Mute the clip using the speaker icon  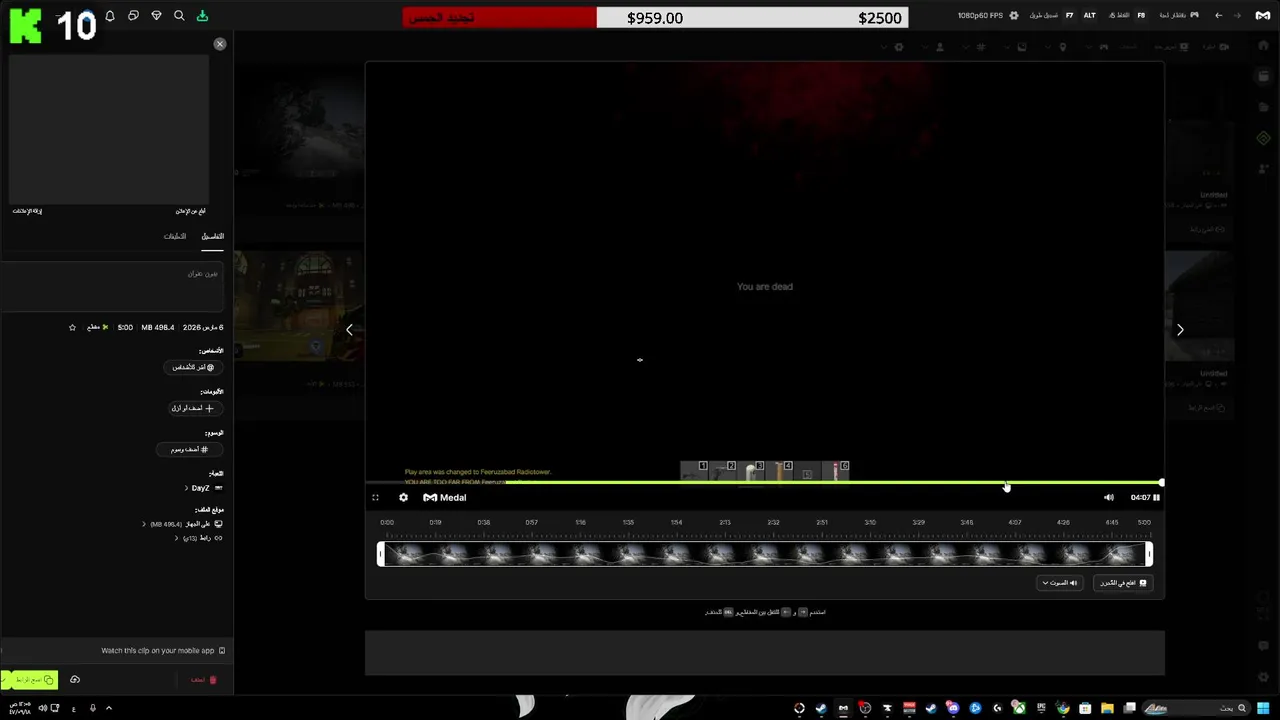(x=1109, y=497)
